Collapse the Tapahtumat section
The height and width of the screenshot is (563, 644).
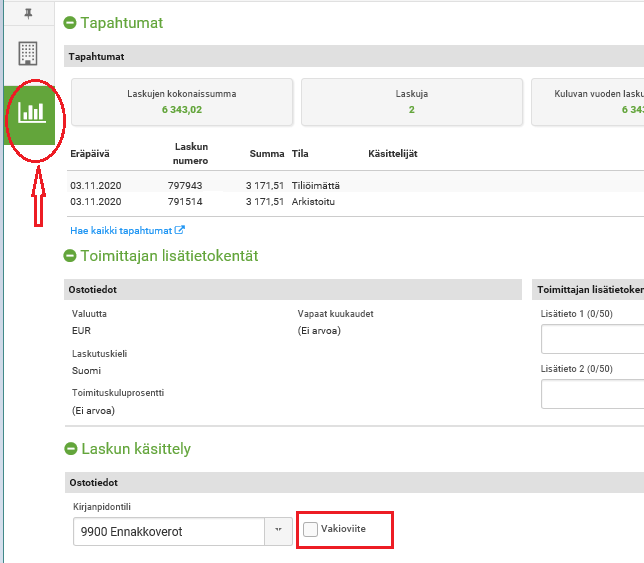(x=70, y=23)
